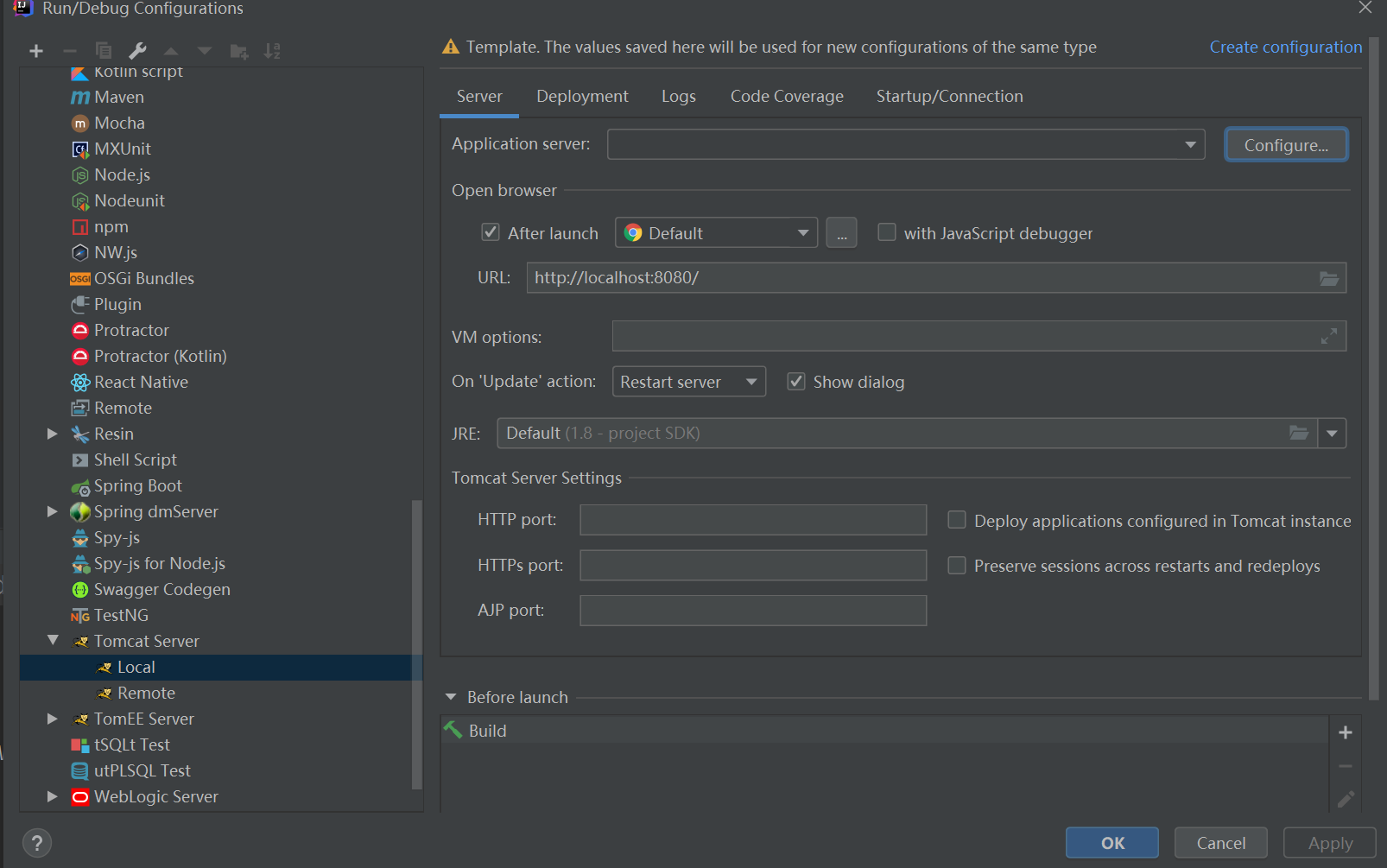Select the NW.js configuration type
This screenshot has width=1387, height=868.
point(116,252)
